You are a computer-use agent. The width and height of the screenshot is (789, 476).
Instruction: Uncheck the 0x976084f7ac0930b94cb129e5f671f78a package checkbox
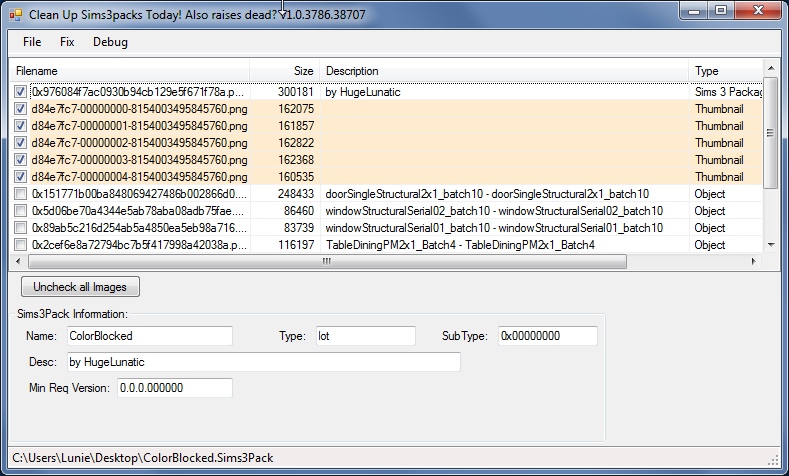[x=21, y=92]
